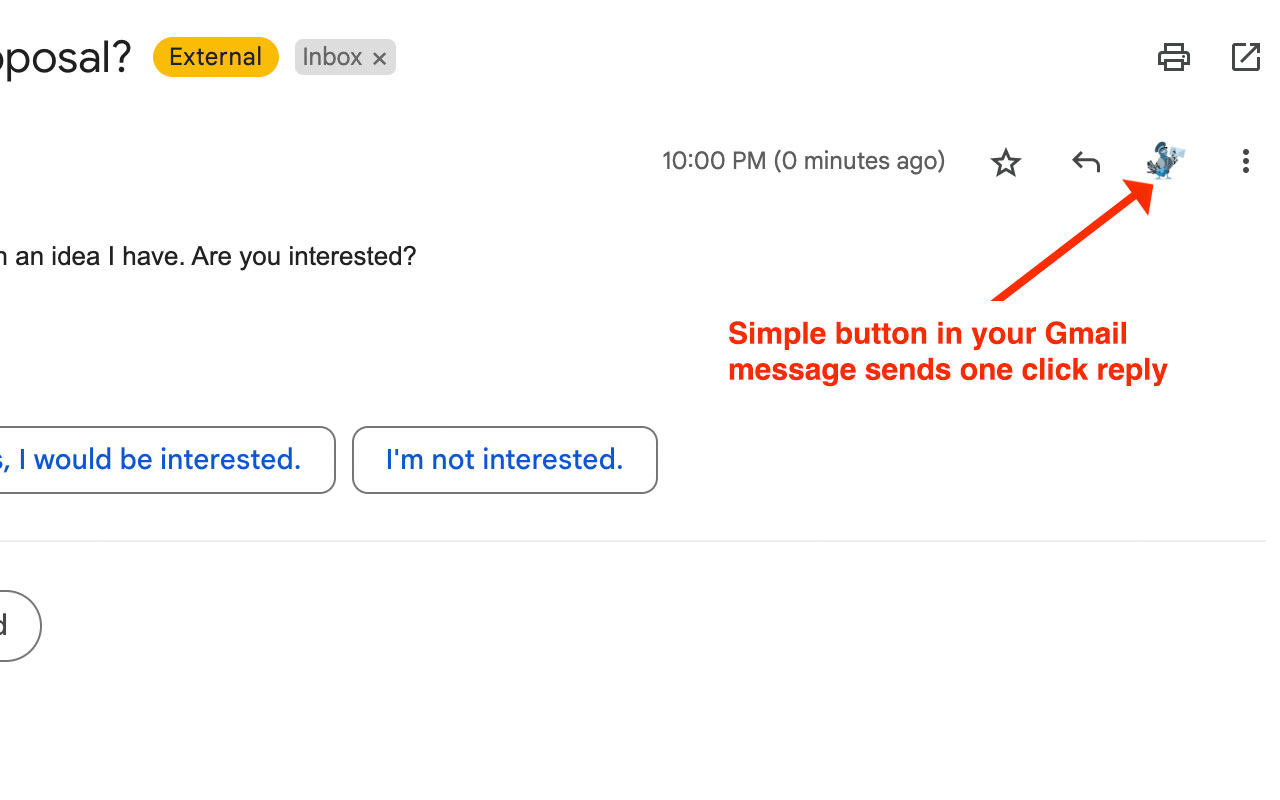Image resolution: width=1280 pixels, height=800 pixels.
Task: Click the yellow External badge
Action: pyautogui.click(x=215, y=57)
